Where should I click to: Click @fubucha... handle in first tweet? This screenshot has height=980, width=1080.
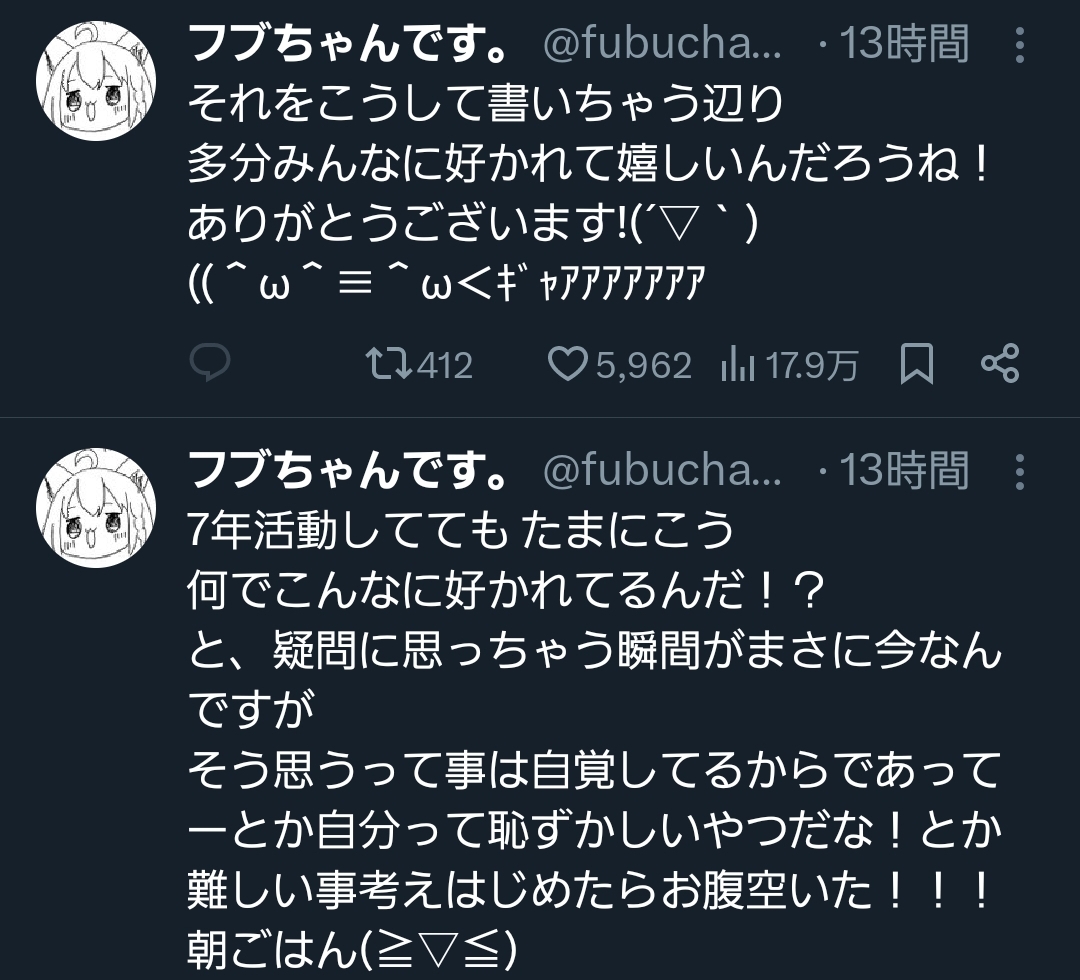(662, 44)
